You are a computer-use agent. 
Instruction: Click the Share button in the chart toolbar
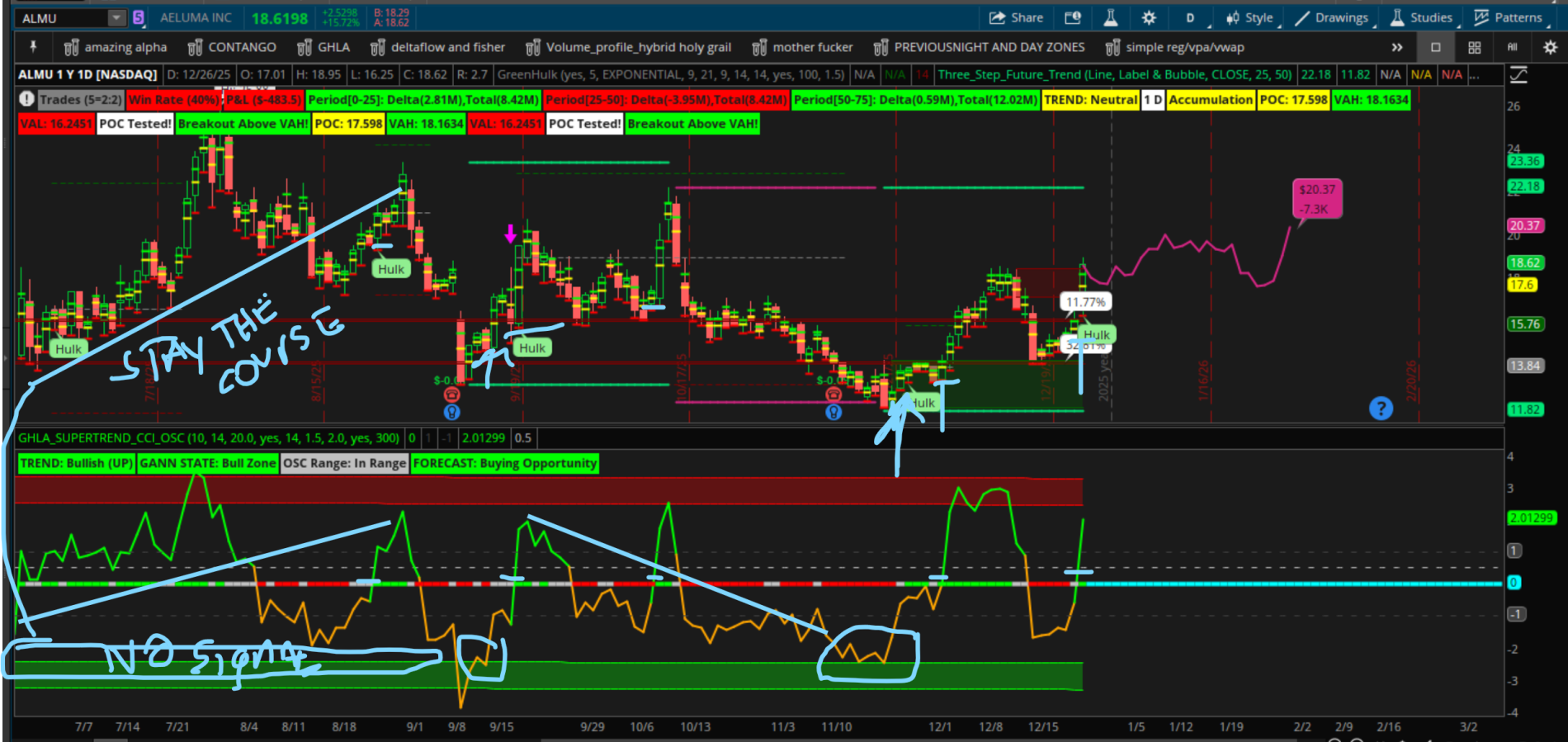click(1016, 17)
